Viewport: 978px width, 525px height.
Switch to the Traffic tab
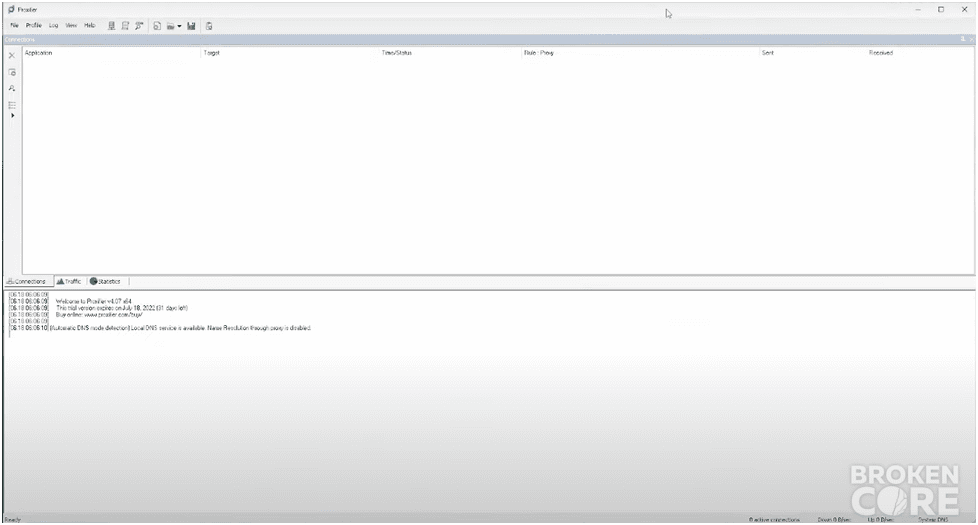69,281
